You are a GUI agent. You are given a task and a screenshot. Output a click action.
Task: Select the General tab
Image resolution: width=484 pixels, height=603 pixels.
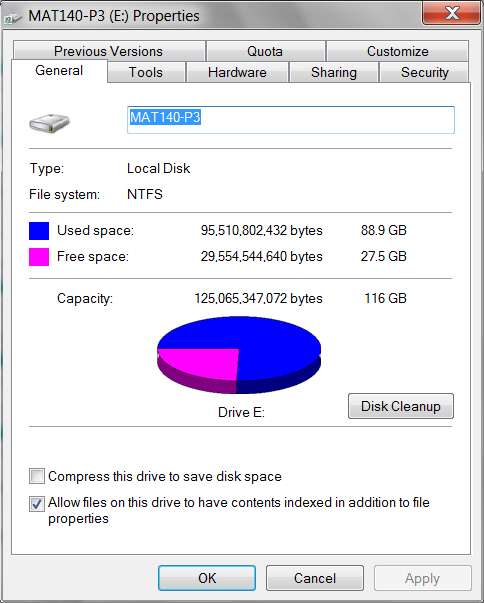(59, 71)
